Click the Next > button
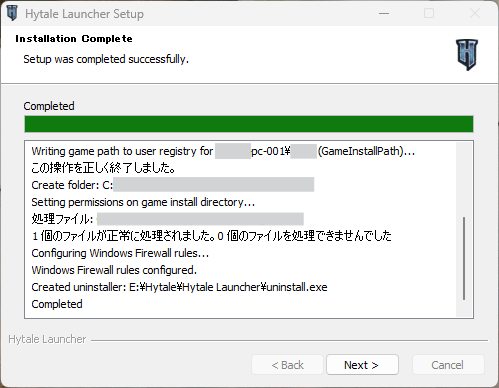 362,365
